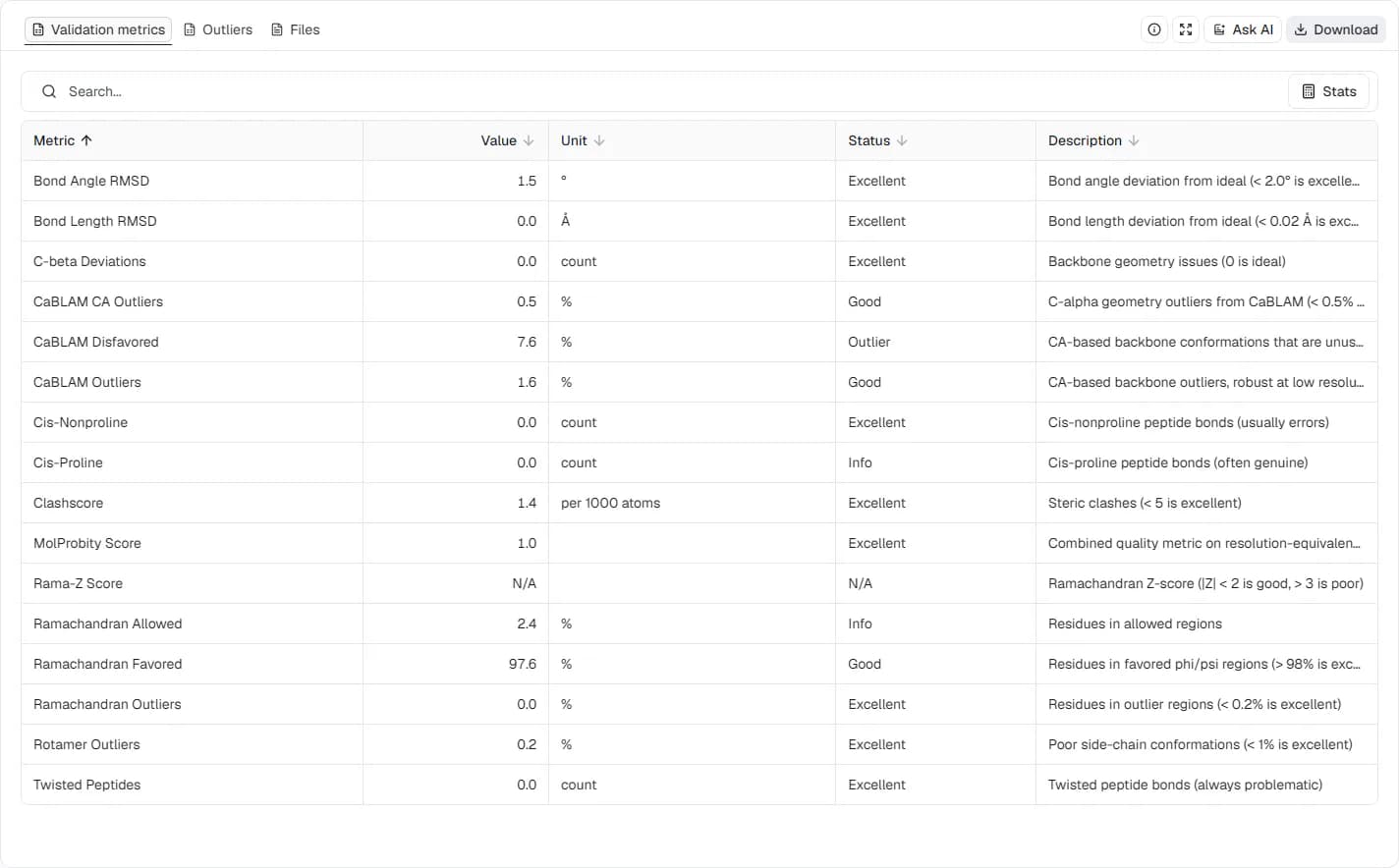The width and height of the screenshot is (1399, 868).
Task: Sort by Value using its arrow icon
Action: click(x=529, y=140)
